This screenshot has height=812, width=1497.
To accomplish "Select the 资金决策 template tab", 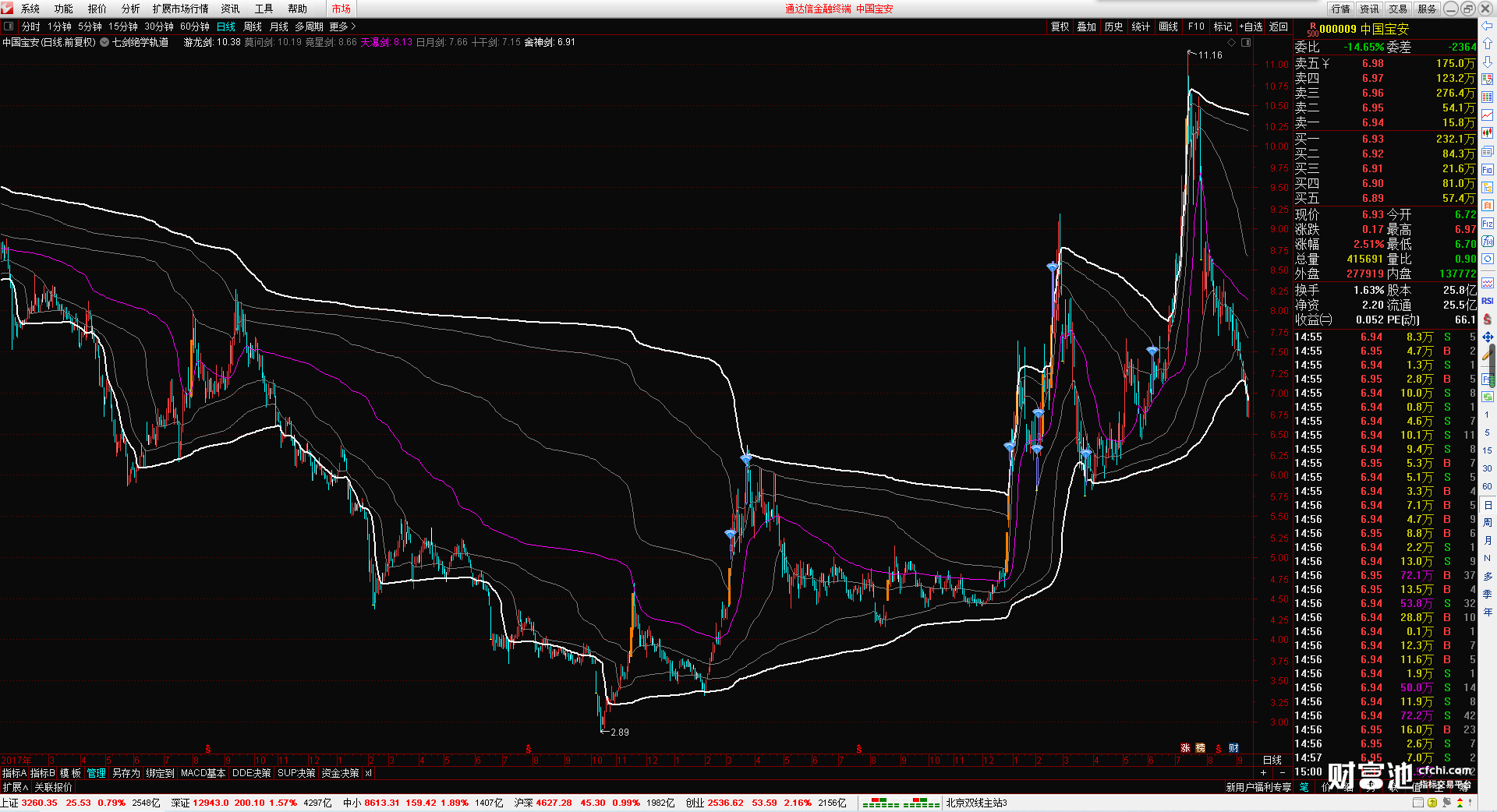I will point(340,773).
